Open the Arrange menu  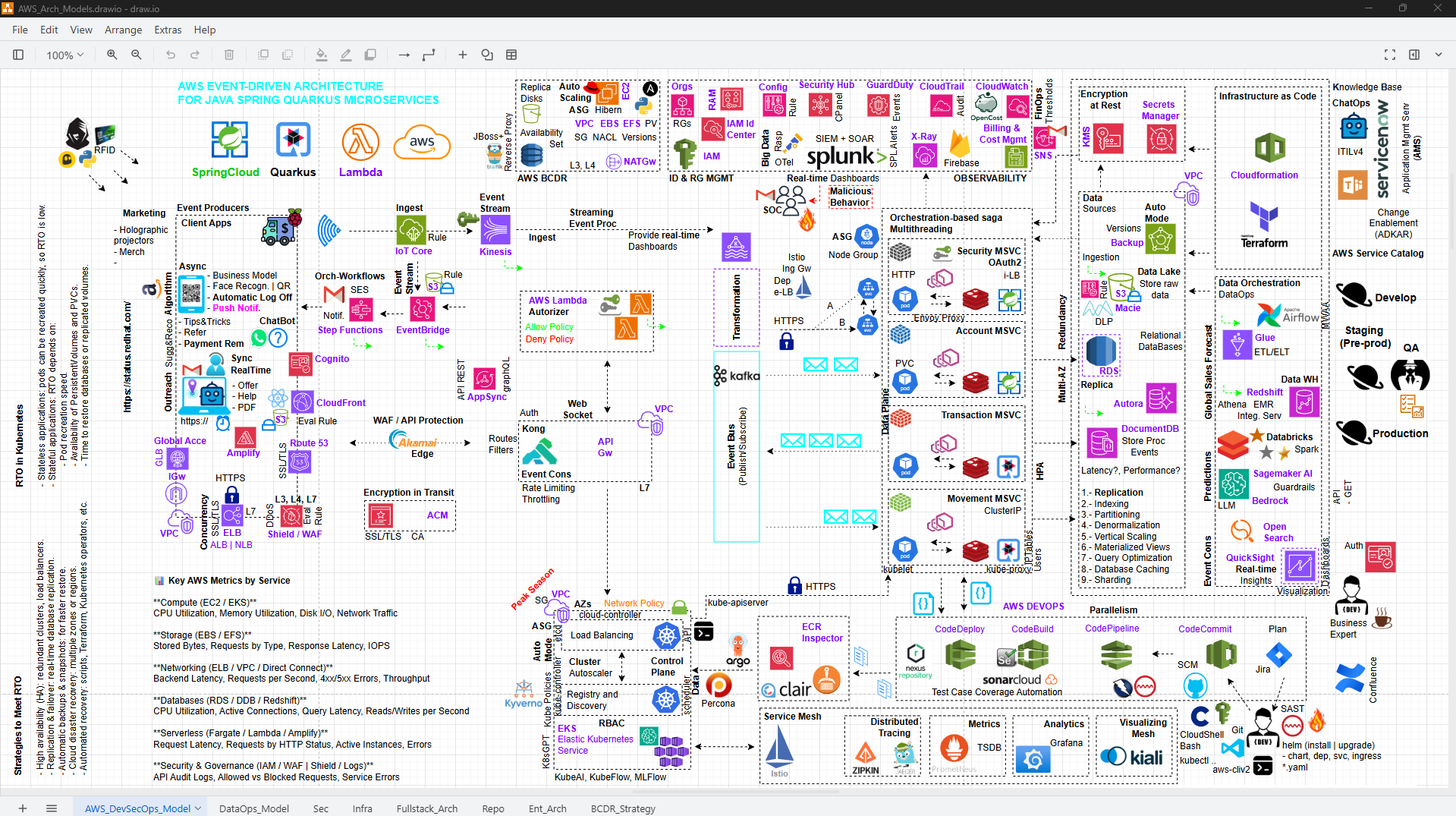pos(123,30)
